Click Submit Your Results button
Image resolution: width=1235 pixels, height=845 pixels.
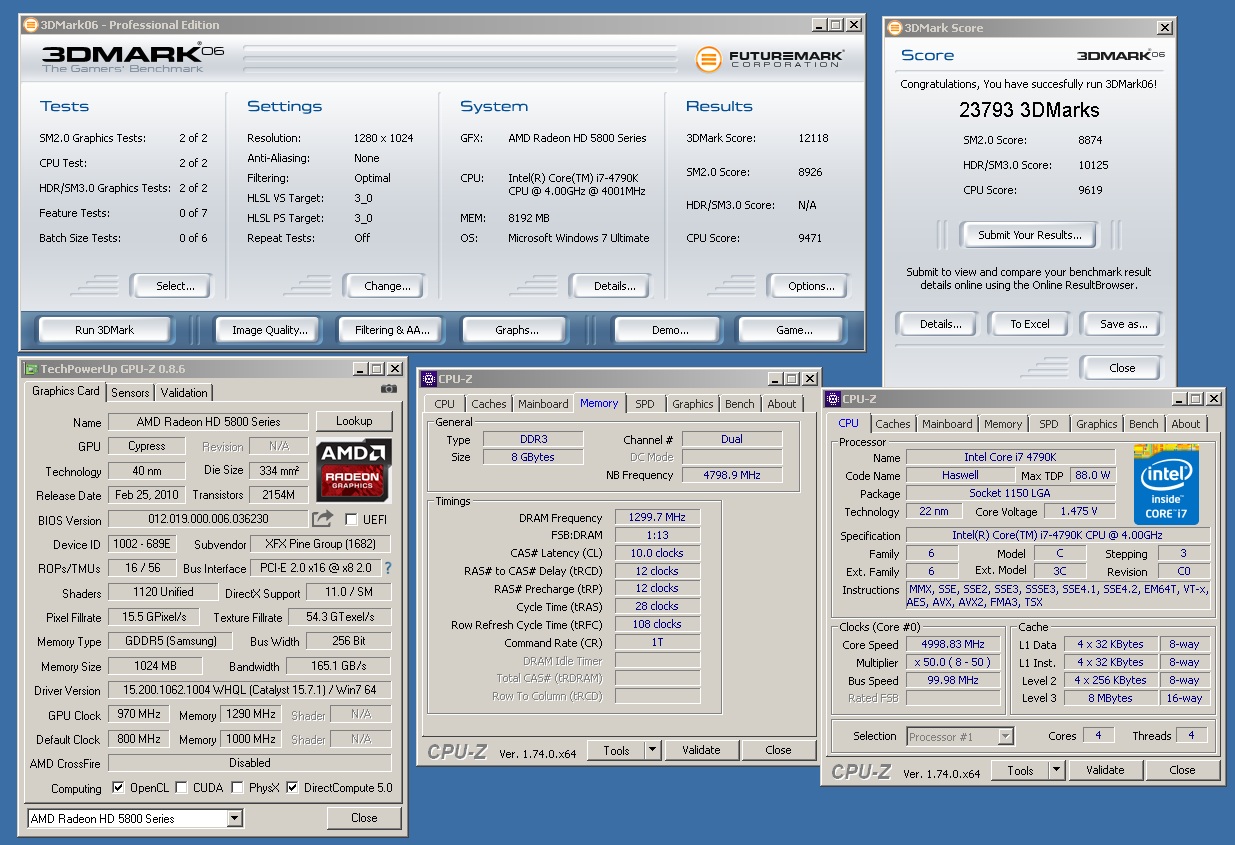coord(1029,235)
